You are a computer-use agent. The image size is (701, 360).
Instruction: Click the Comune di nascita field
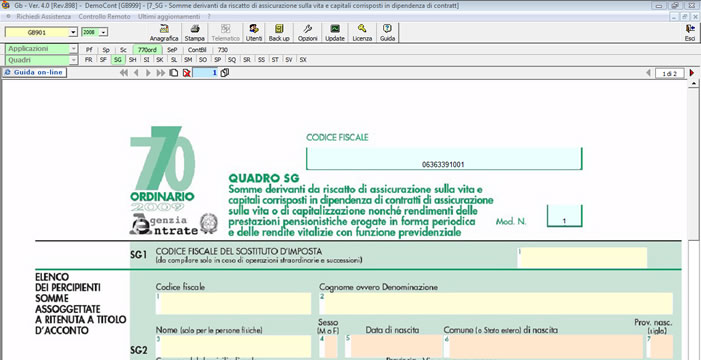pyautogui.click(x=543, y=347)
